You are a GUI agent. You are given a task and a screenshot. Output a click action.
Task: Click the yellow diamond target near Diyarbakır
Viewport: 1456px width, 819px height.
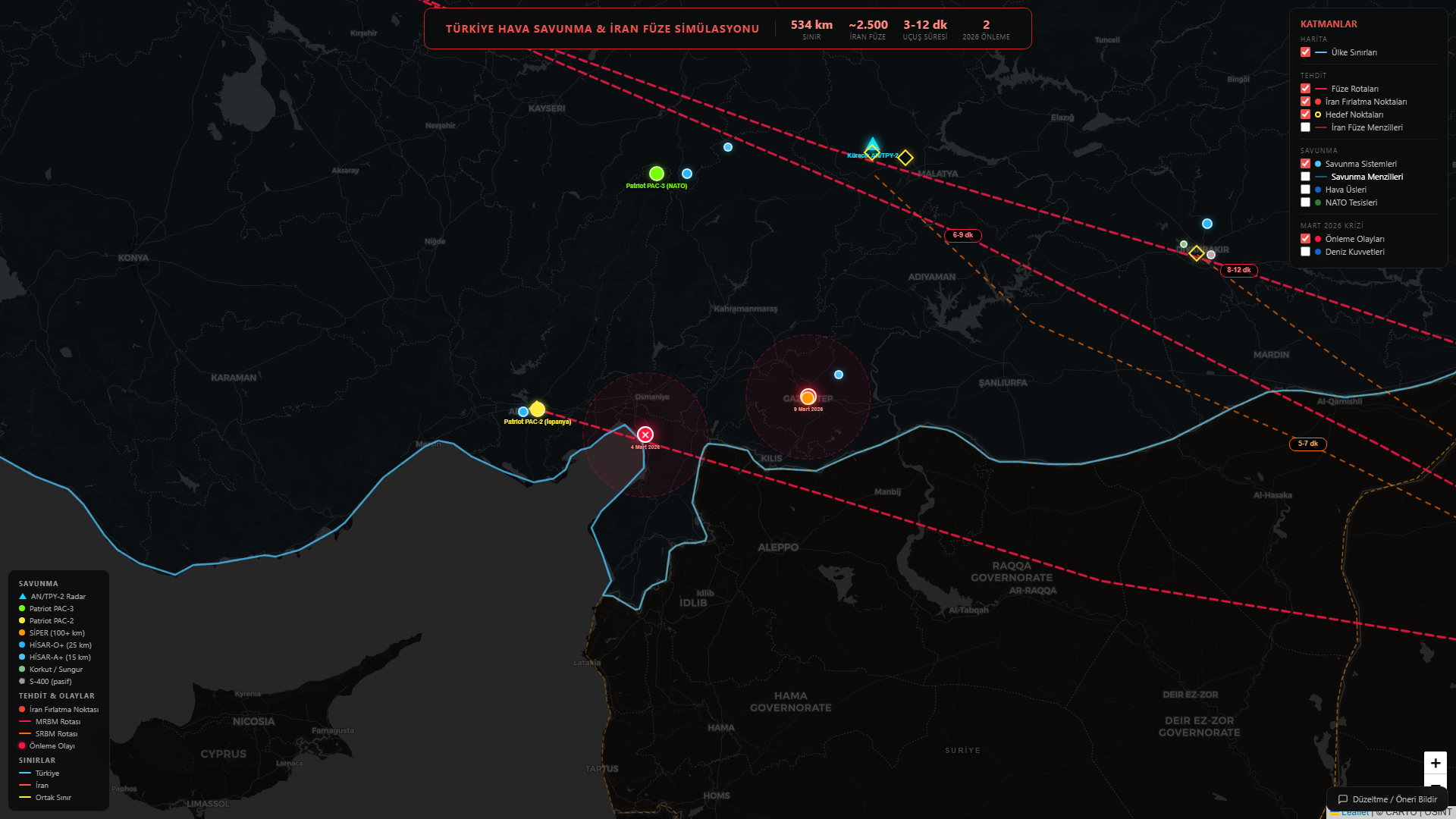coord(1196,253)
